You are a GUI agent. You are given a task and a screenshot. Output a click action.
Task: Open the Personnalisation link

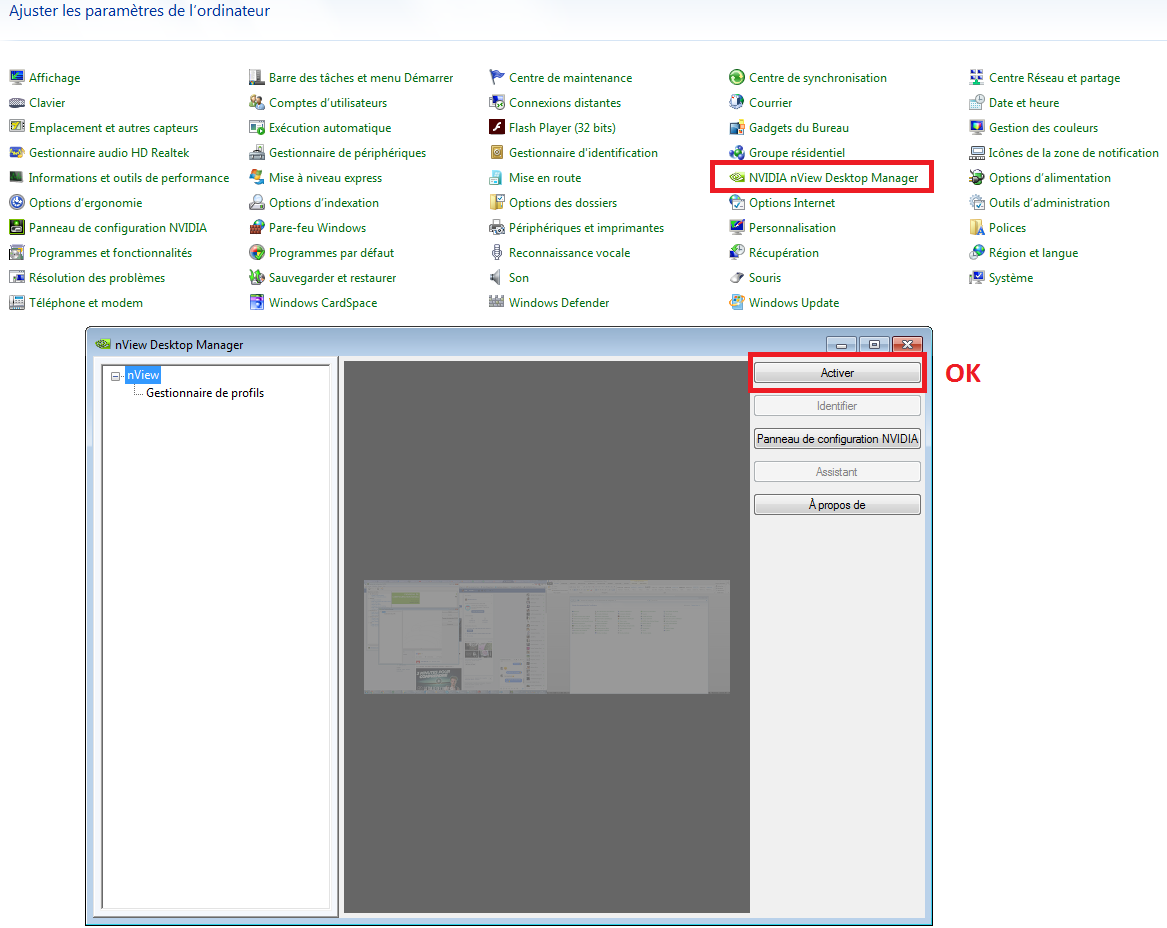[x=792, y=228]
